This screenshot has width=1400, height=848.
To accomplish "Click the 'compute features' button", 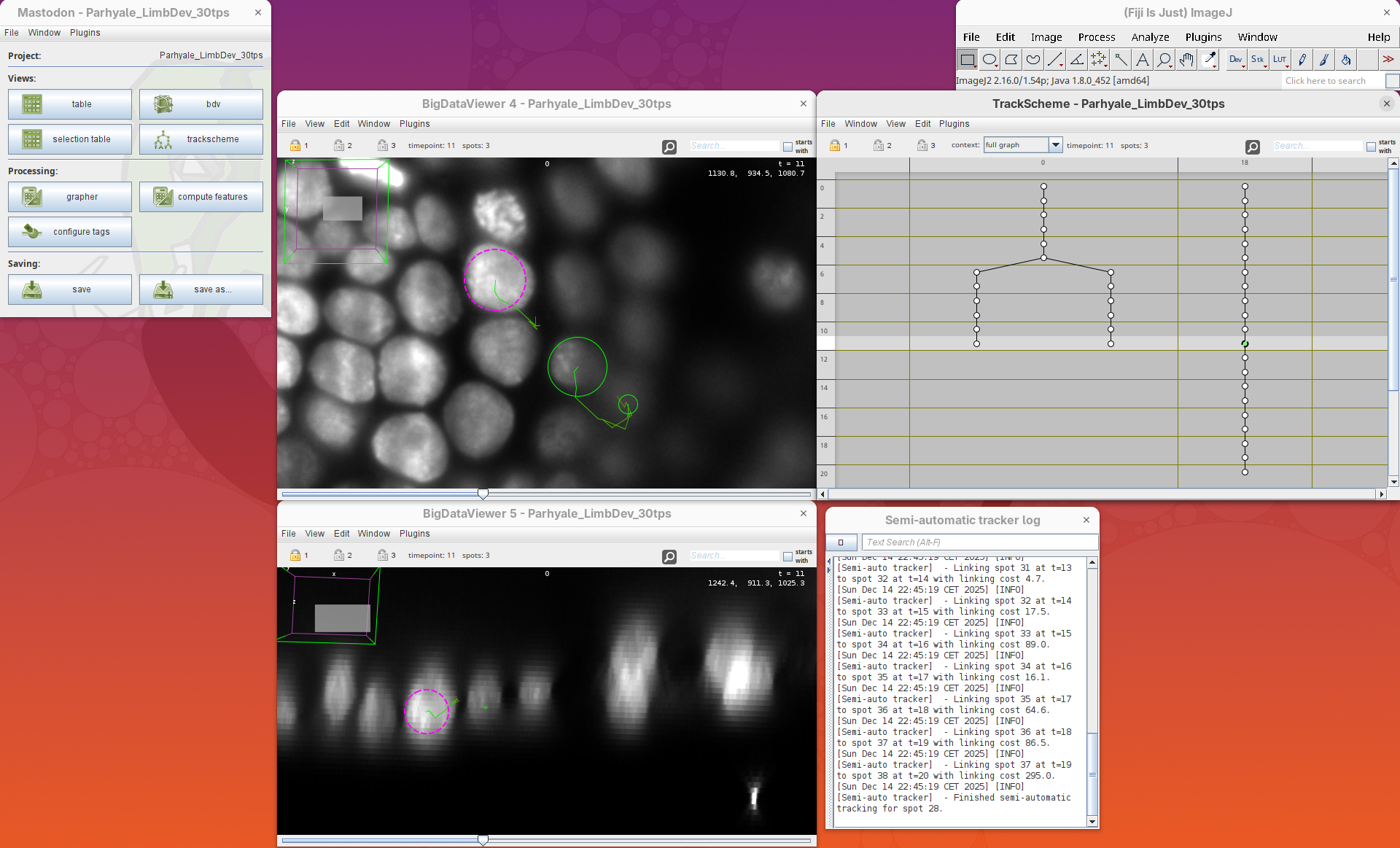I will click(x=201, y=197).
